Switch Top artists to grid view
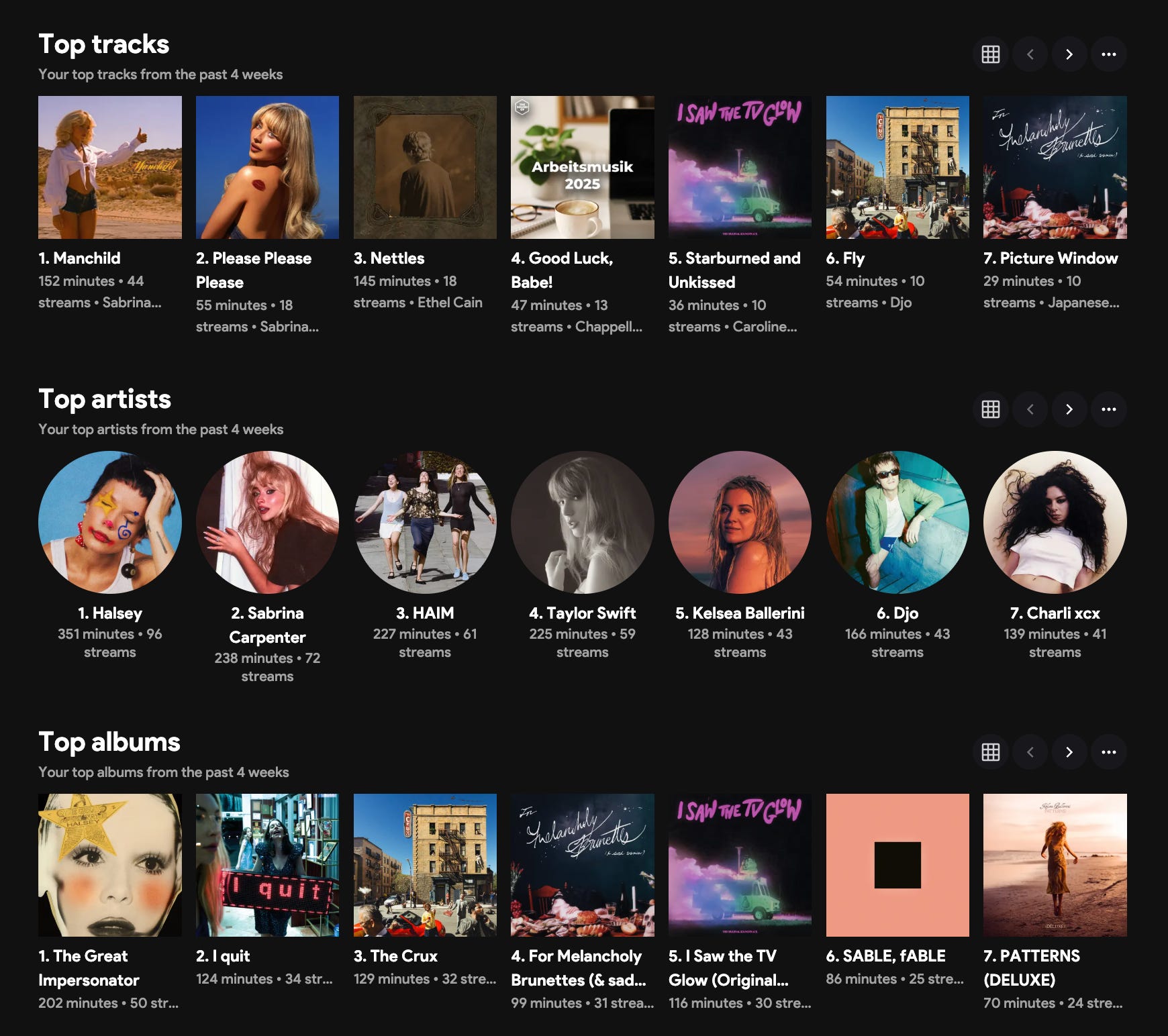1168x1036 pixels. pyautogui.click(x=991, y=409)
